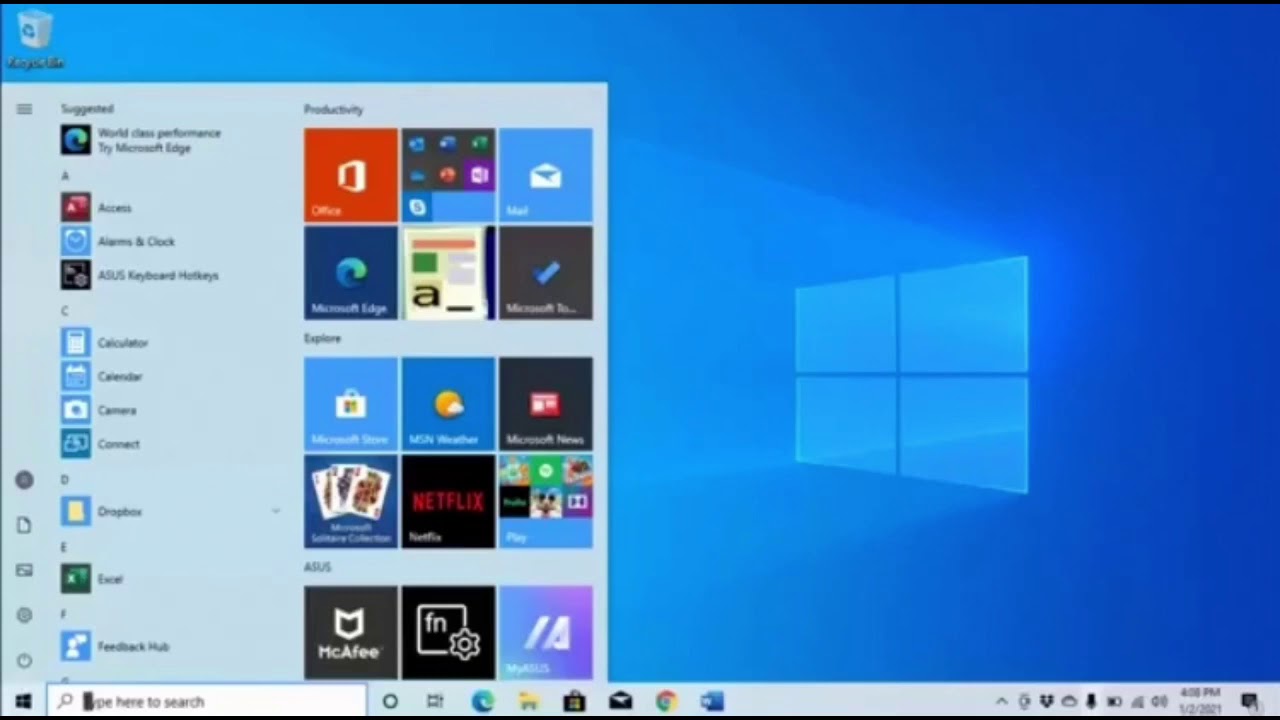Open the Mail tile

546,175
